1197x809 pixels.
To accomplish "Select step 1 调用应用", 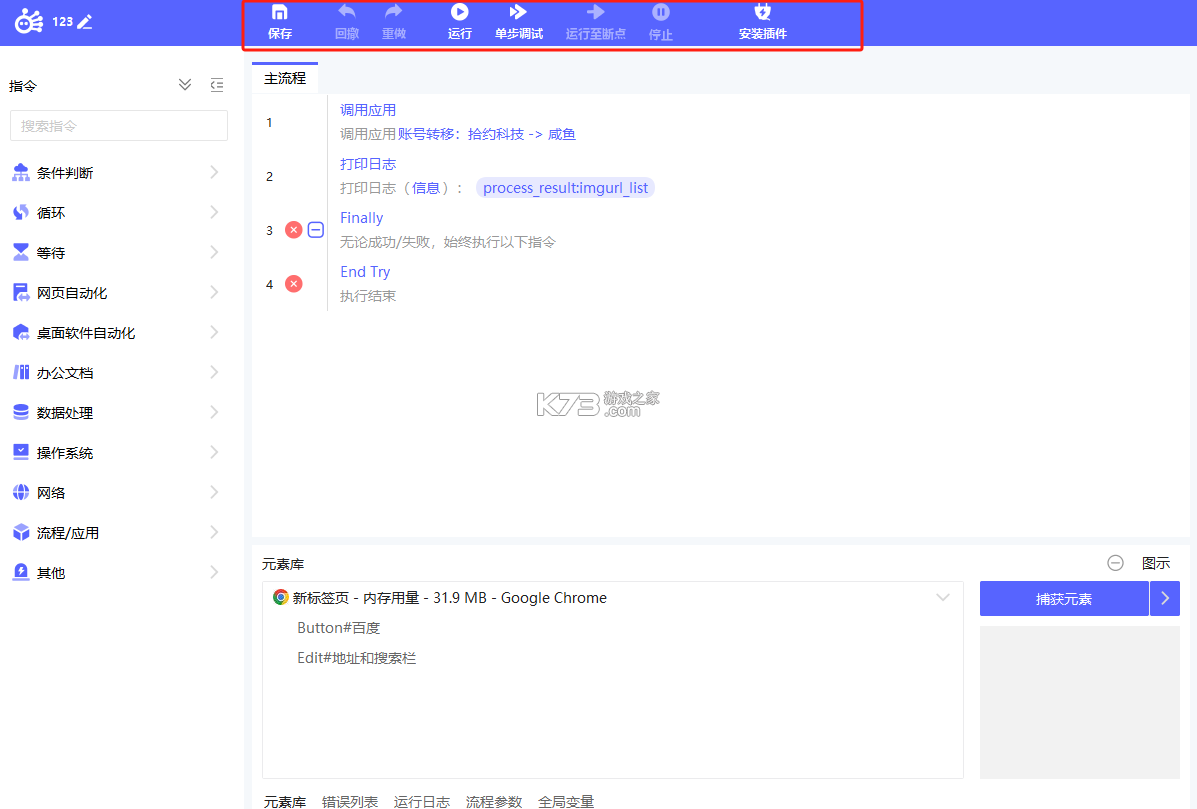I will coord(367,110).
